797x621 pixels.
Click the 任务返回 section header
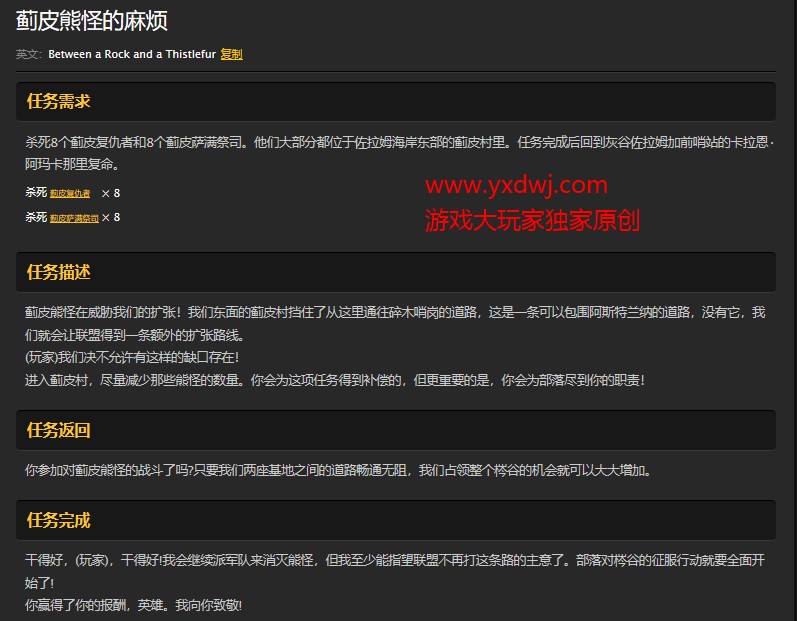[x=59, y=430]
